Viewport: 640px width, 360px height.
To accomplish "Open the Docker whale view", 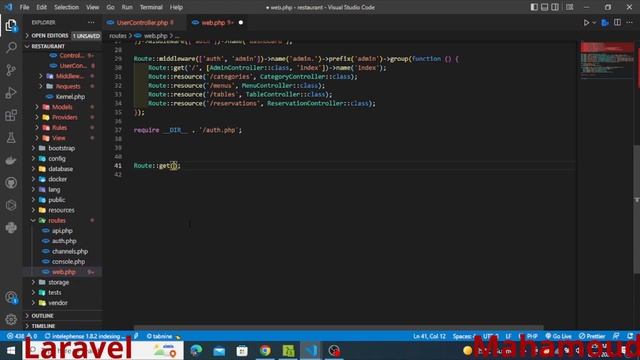I will click(11, 160).
